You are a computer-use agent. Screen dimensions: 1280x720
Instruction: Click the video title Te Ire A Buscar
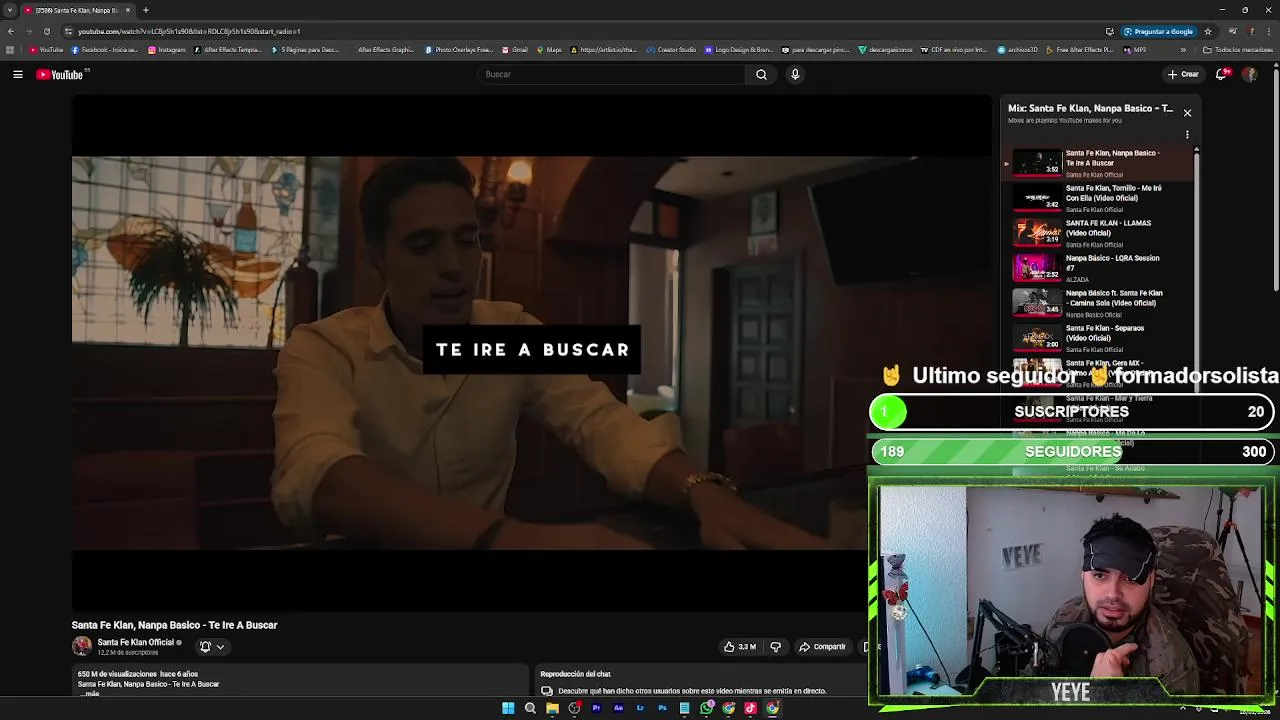(174, 625)
